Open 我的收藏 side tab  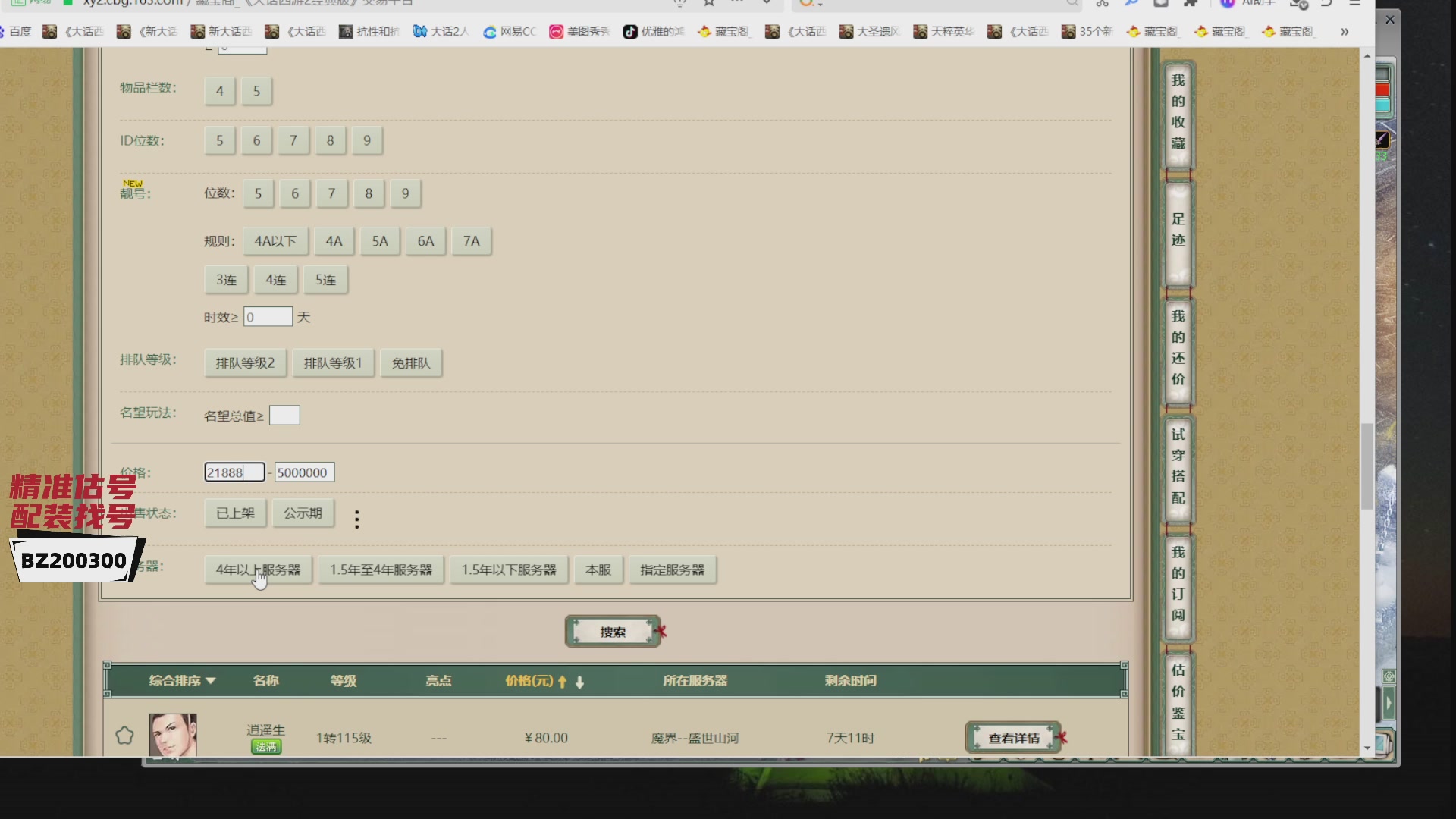1178,112
